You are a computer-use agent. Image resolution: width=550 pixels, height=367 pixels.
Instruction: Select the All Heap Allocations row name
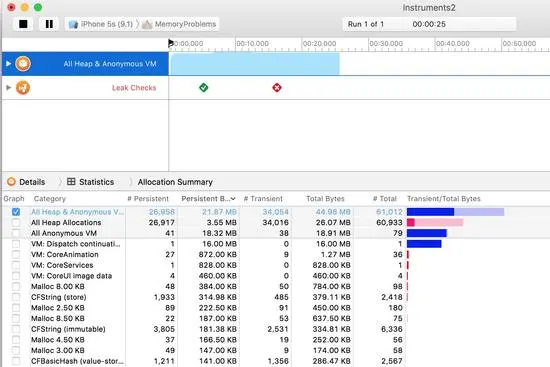(x=66, y=222)
